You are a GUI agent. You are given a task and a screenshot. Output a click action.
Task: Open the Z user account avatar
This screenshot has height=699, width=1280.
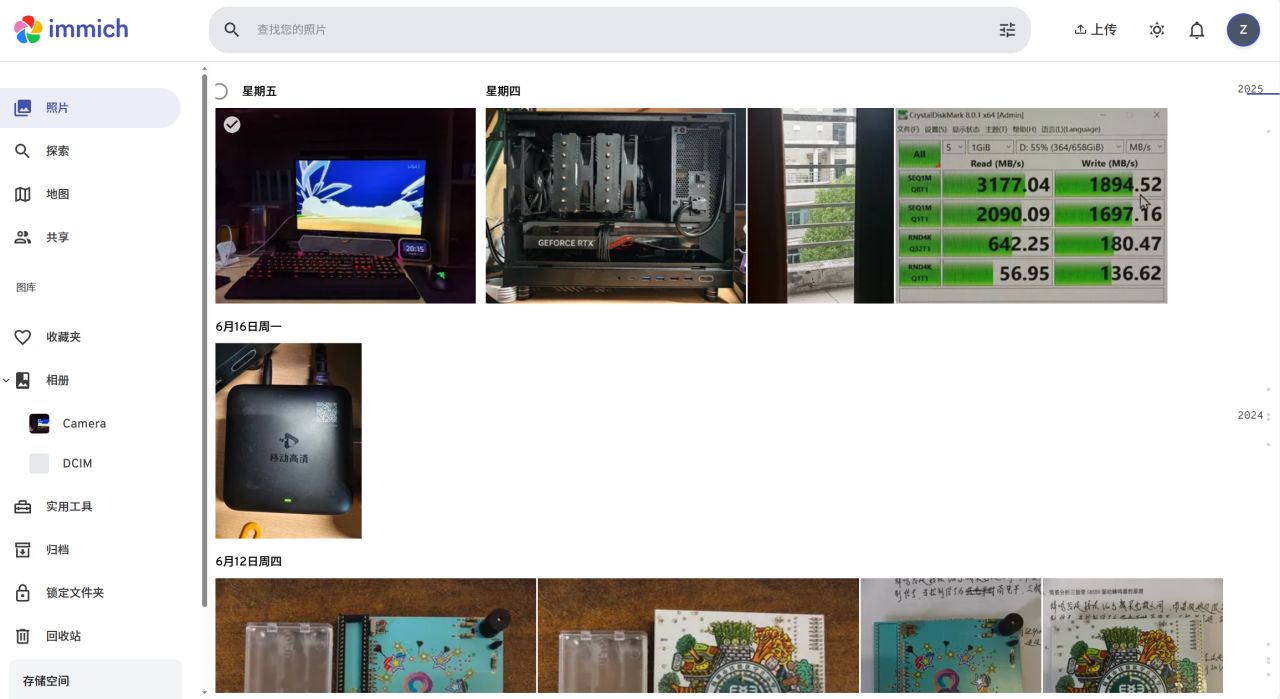[x=1243, y=30]
